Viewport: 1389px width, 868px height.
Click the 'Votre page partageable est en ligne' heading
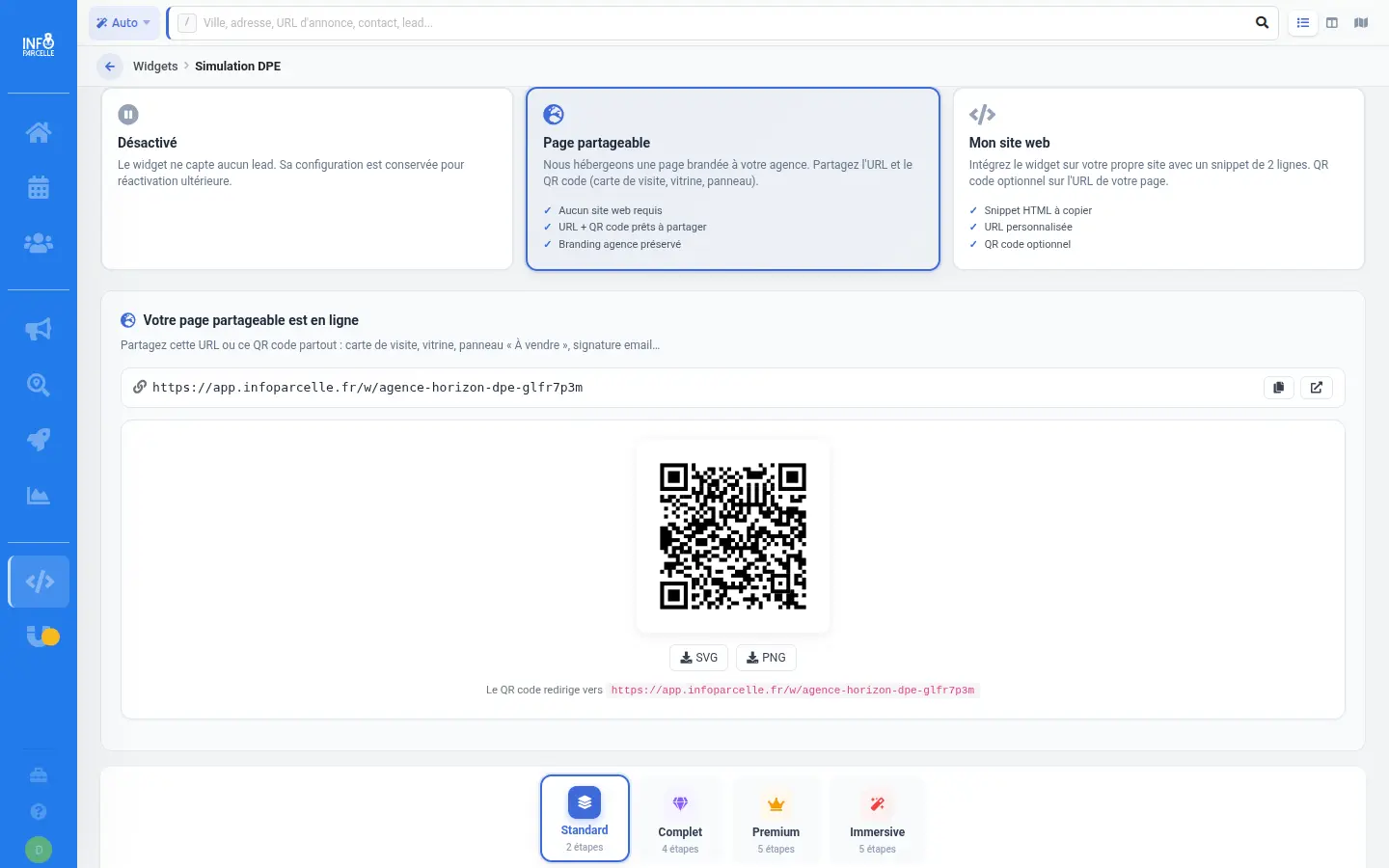click(251, 320)
